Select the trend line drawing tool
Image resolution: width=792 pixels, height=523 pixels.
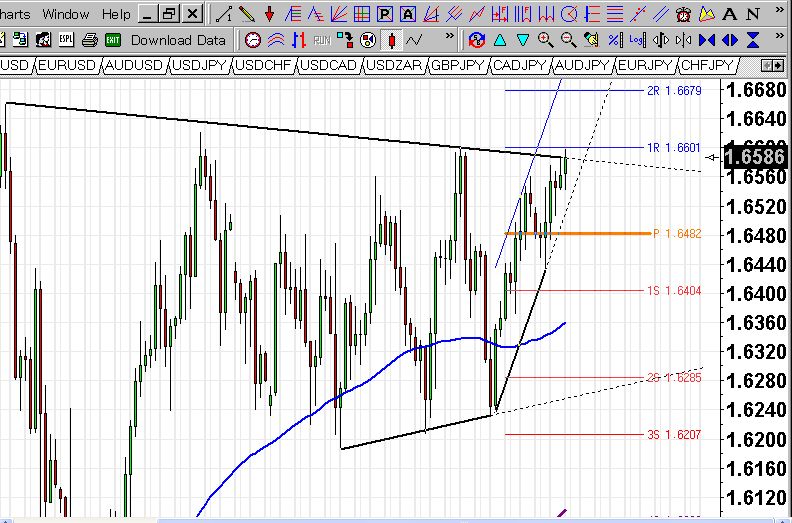coord(224,14)
